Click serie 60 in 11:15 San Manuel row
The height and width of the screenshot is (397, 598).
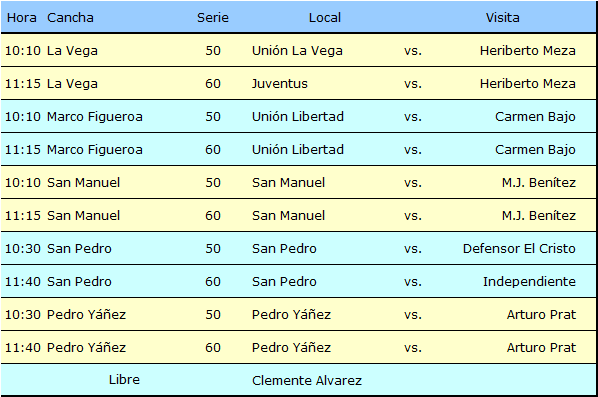pos(213,216)
